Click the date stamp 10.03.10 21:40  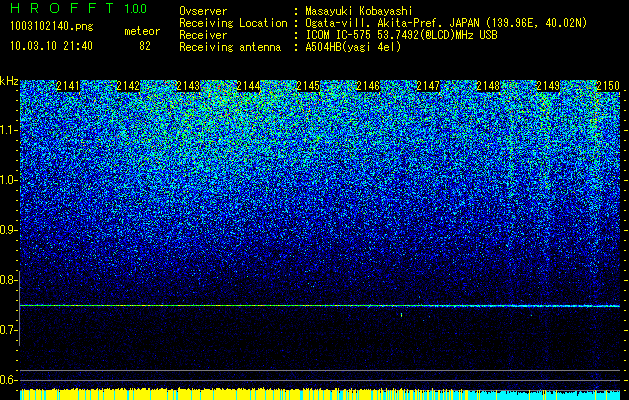tap(51, 46)
